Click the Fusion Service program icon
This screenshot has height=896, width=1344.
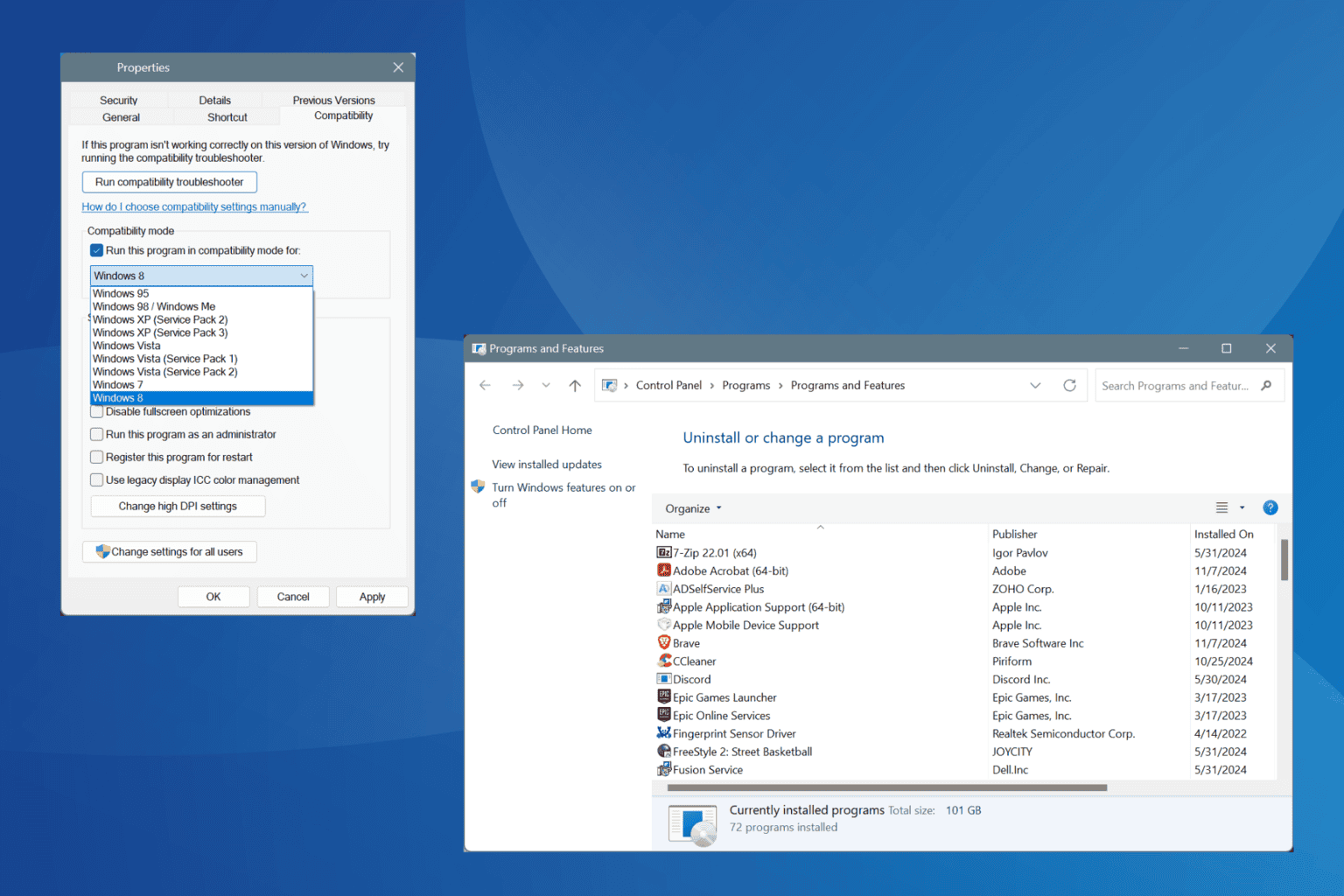[664, 769]
